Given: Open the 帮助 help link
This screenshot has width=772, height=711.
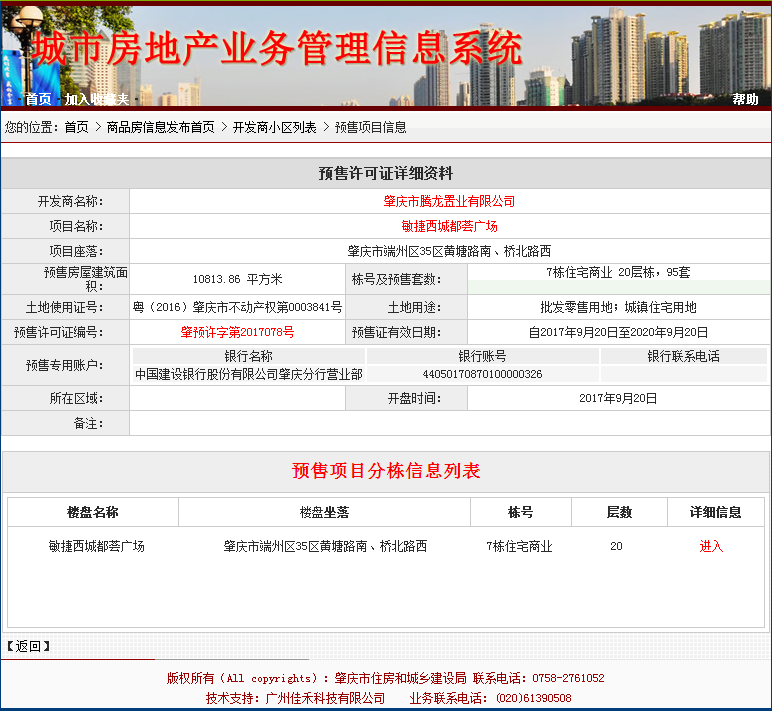Looking at the screenshot, I should click(745, 99).
